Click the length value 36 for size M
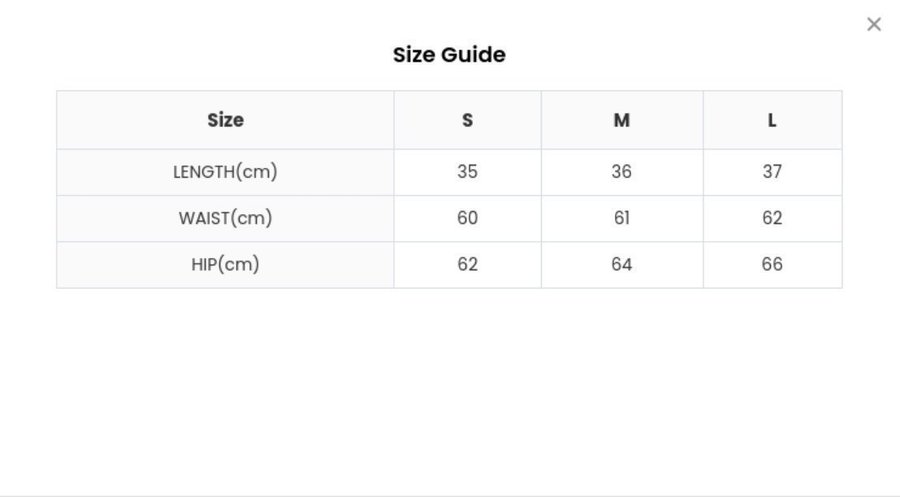This screenshot has width=900, height=497. click(621, 172)
